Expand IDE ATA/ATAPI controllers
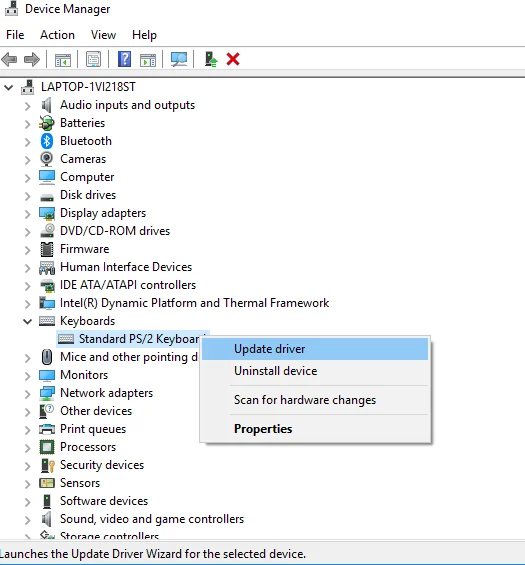525x565 pixels. [x=28, y=286]
